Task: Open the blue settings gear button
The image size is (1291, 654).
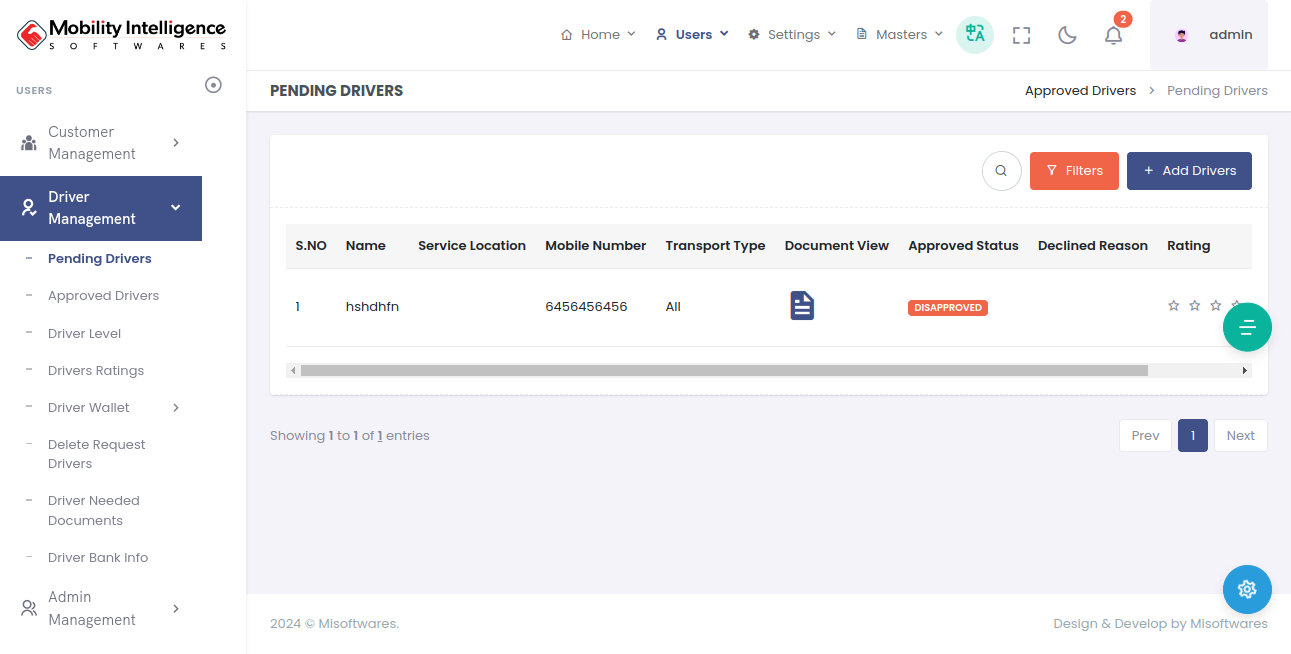Action: pyautogui.click(x=1247, y=589)
